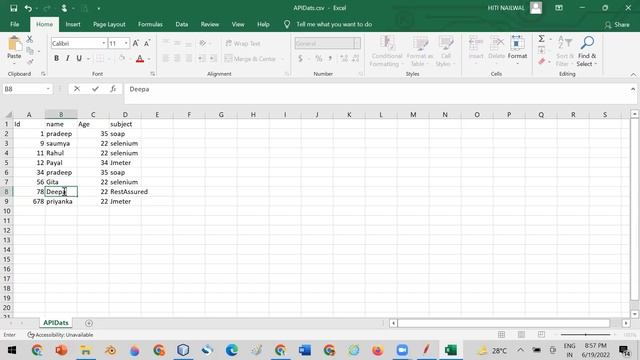Image resolution: width=640 pixels, height=360 pixels.
Task: Click the Accessibility: Unavailable status
Action: (x=60, y=335)
